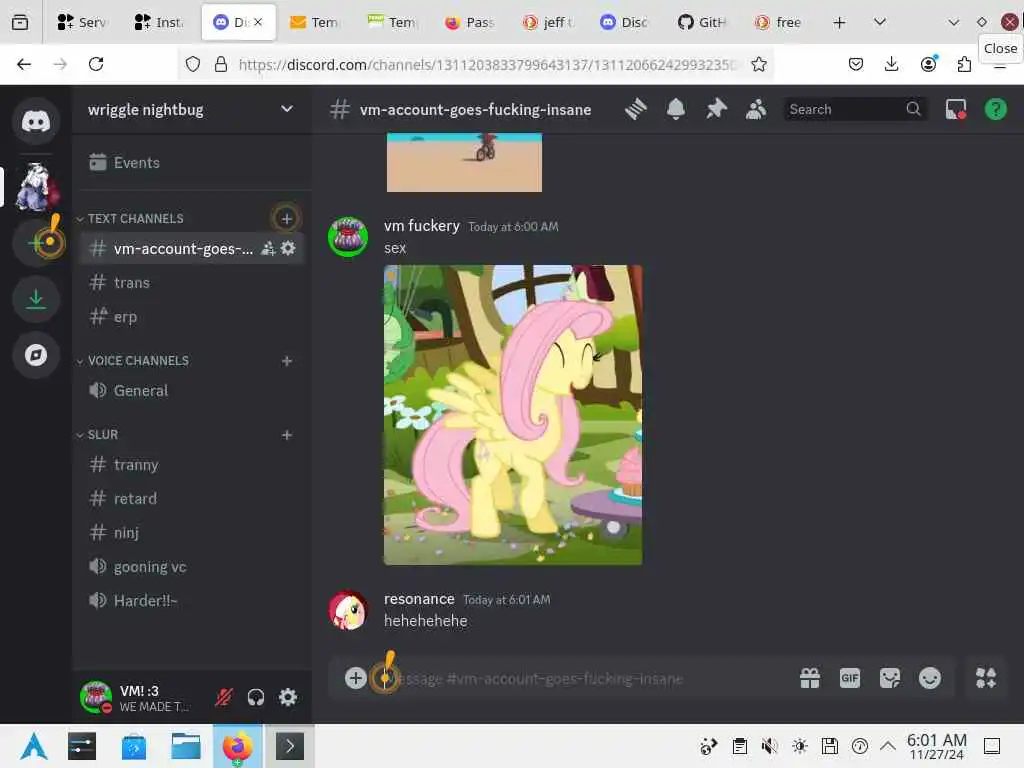
Task: Toggle the Member List
Action: point(756,109)
